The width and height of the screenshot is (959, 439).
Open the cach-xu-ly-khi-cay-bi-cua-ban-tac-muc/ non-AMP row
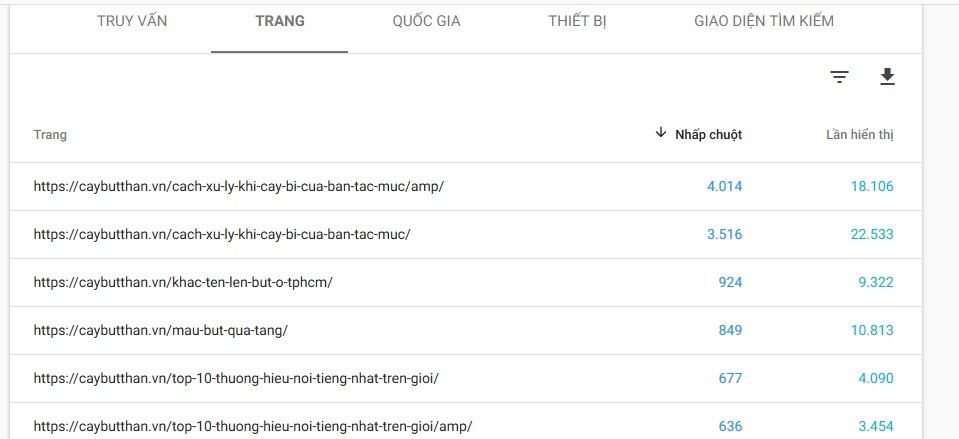tap(222, 234)
